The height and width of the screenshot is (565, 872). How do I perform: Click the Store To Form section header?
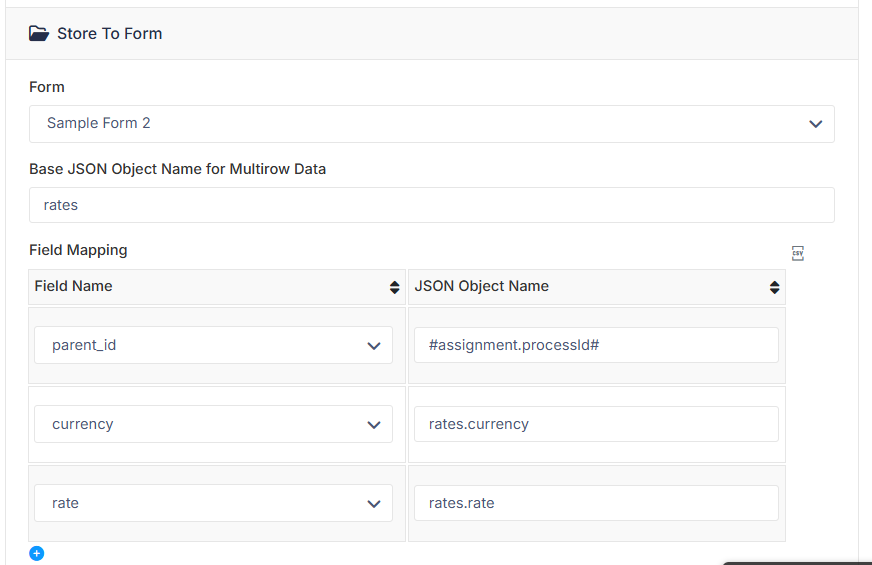[x=432, y=33]
